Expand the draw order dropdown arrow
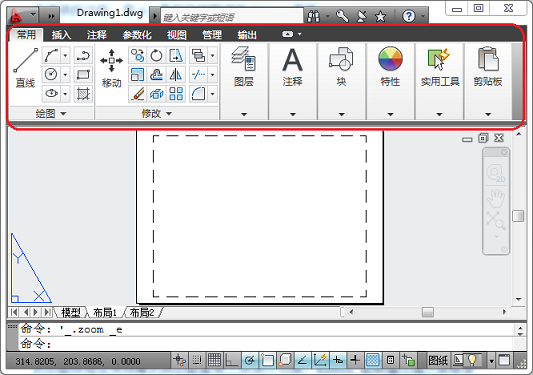The image size is (533, 375). tap(212, 55)
